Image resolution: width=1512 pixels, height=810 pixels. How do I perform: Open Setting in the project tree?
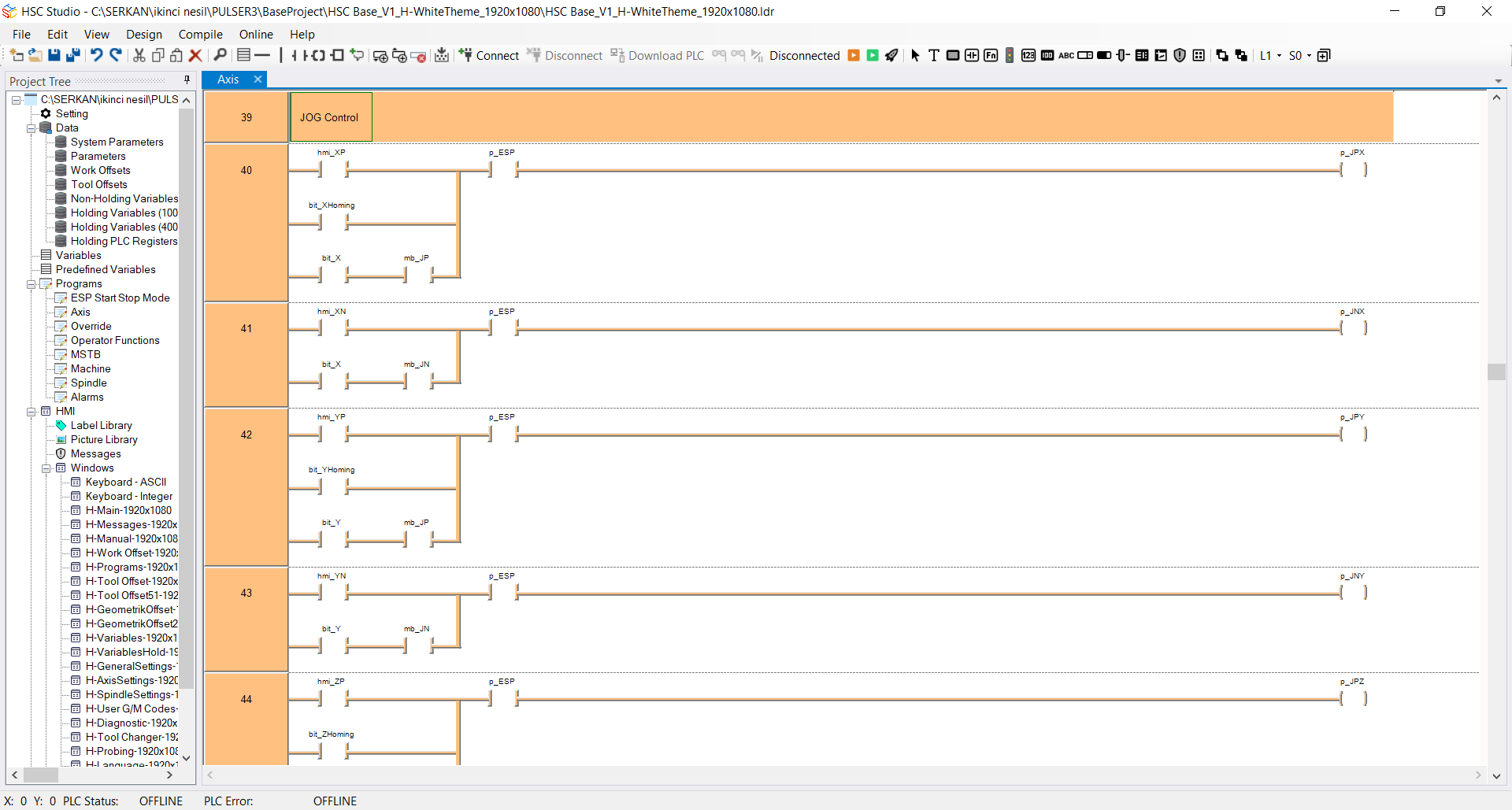point(72,113)
